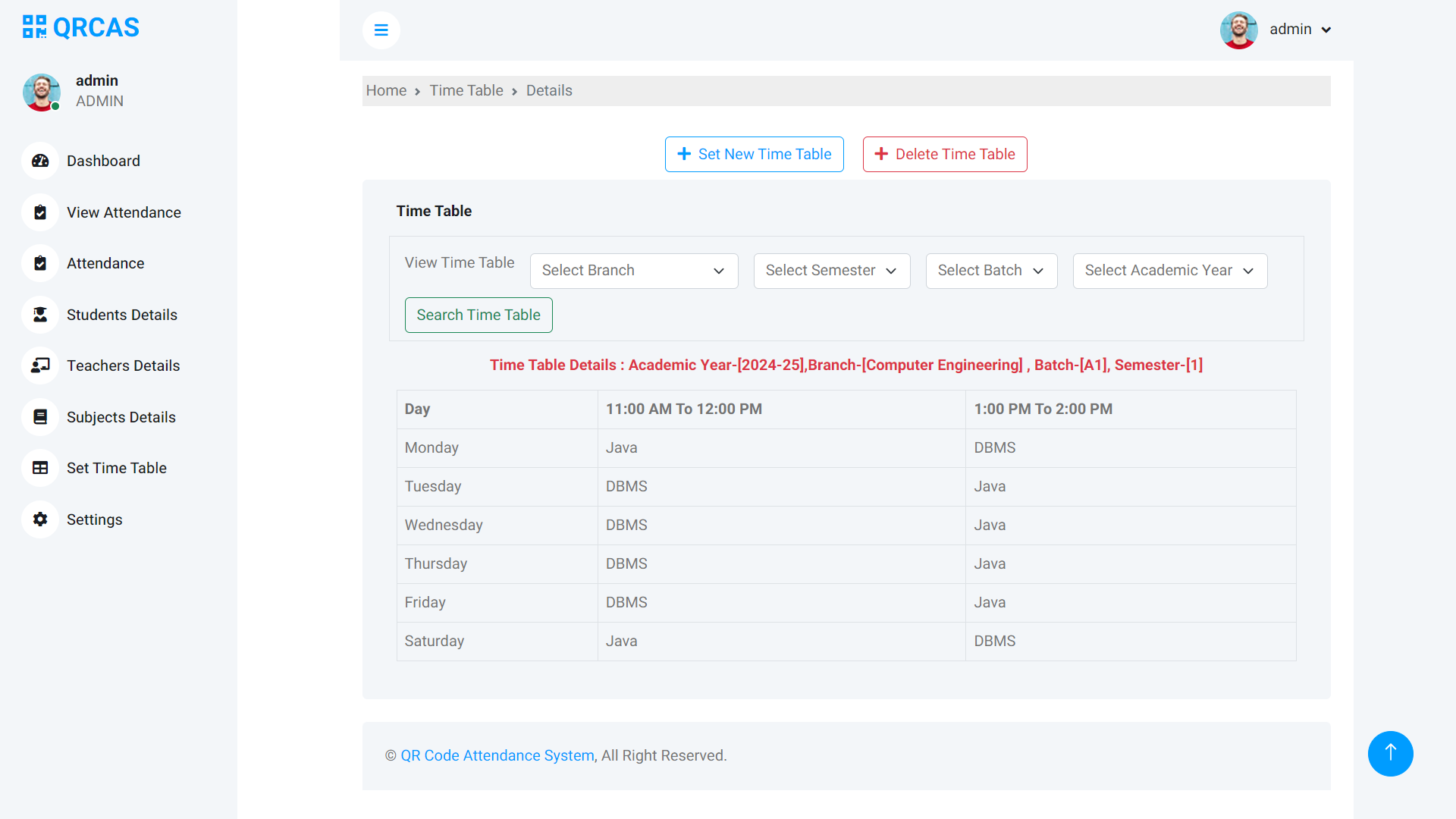1456x819 pixels.
Task: Click the Attendance clipboard icon
Action: click(39, 263)
